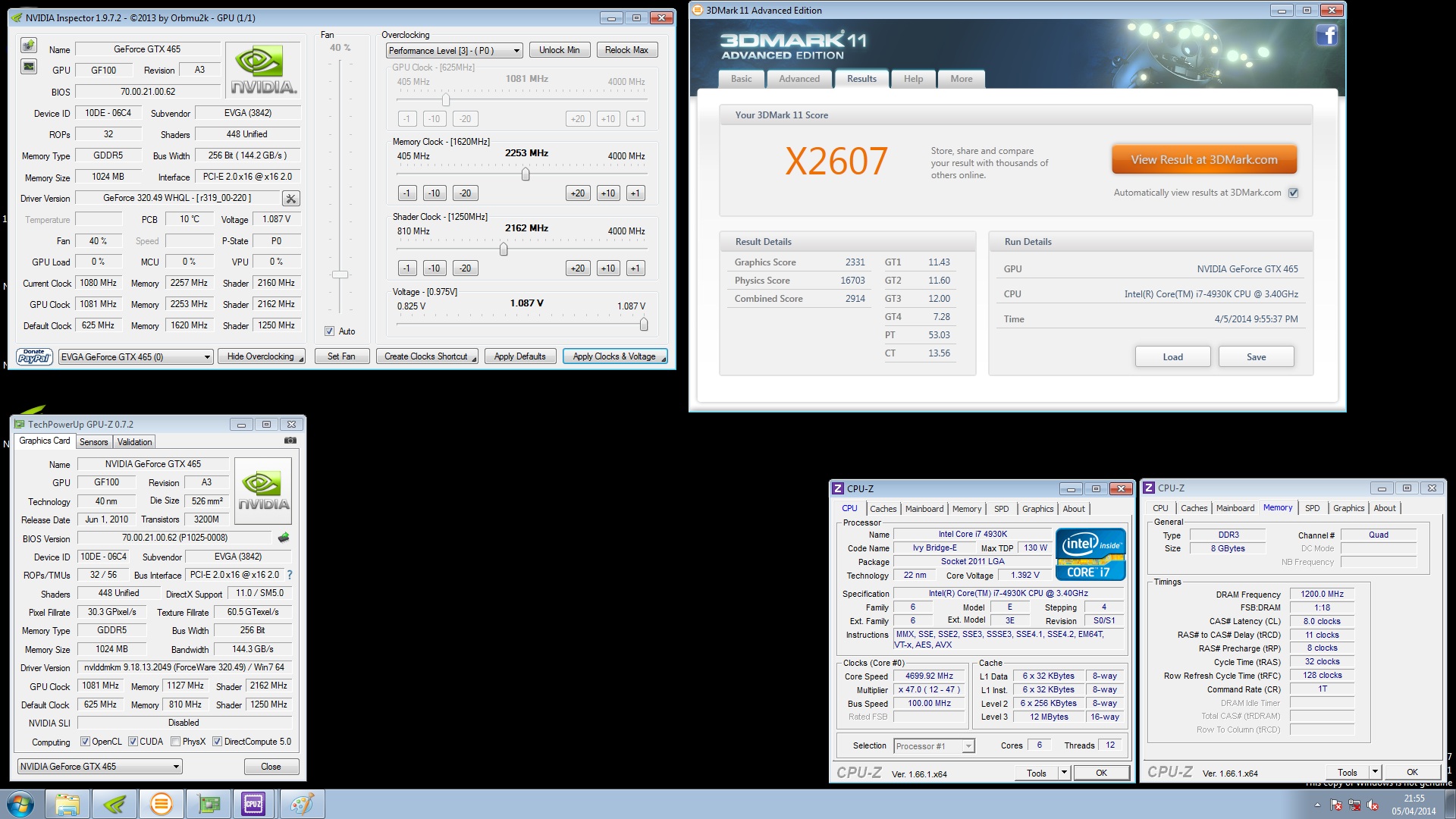The height and width of the screenshot is (819, 1456).
Task: Switch to CPU-Z via taskbar icon
Action: 254,804
